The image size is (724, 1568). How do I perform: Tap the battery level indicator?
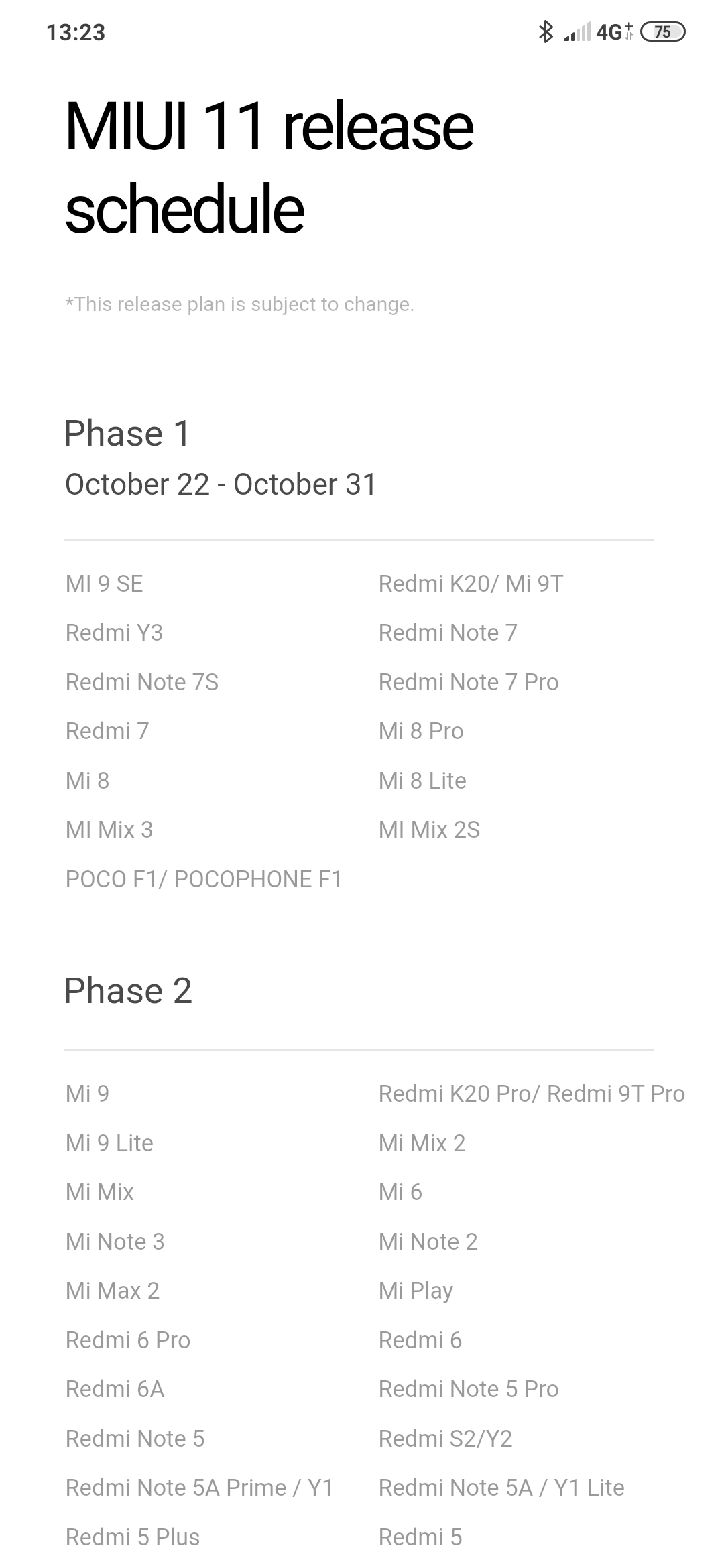click(662, 31)
